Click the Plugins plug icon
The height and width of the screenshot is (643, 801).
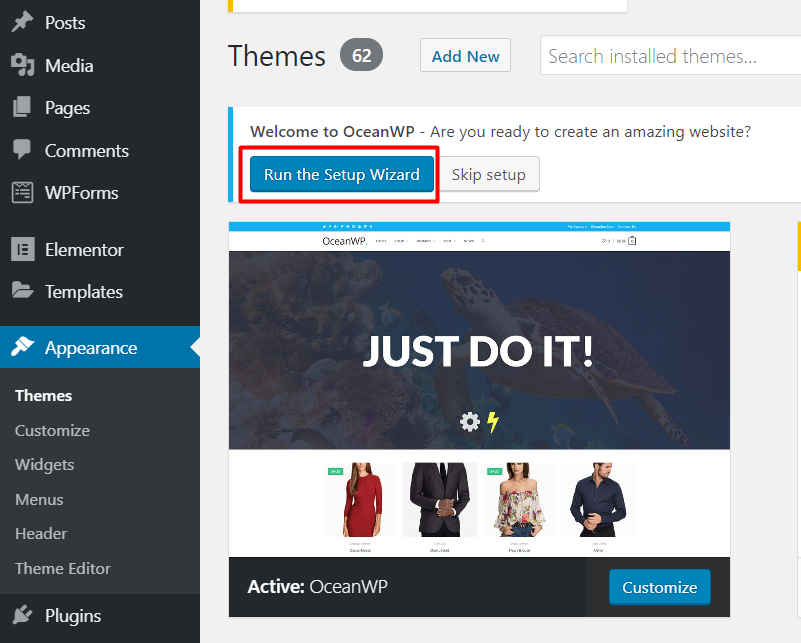tap(22, 615)
